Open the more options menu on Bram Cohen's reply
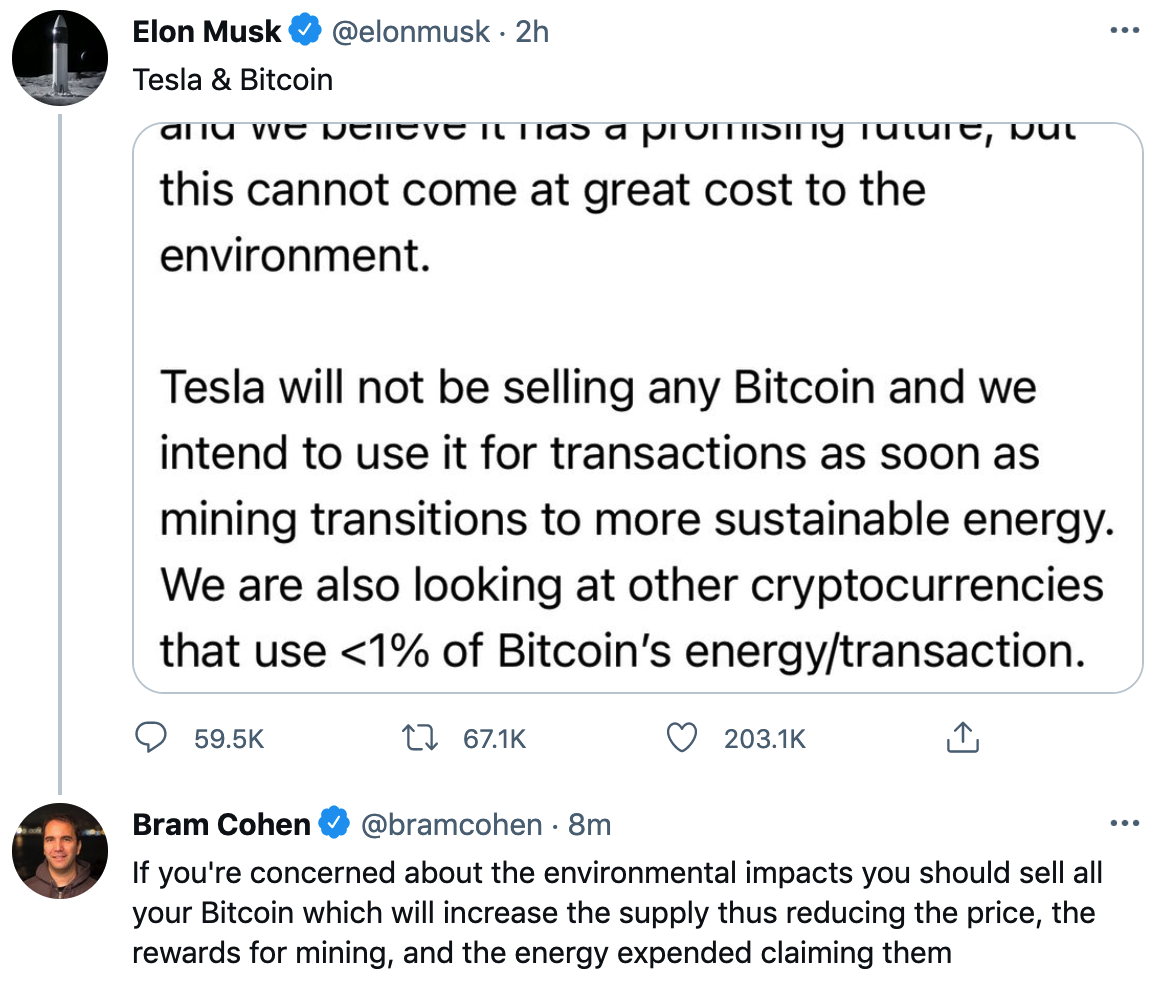 pos(1124,823)
